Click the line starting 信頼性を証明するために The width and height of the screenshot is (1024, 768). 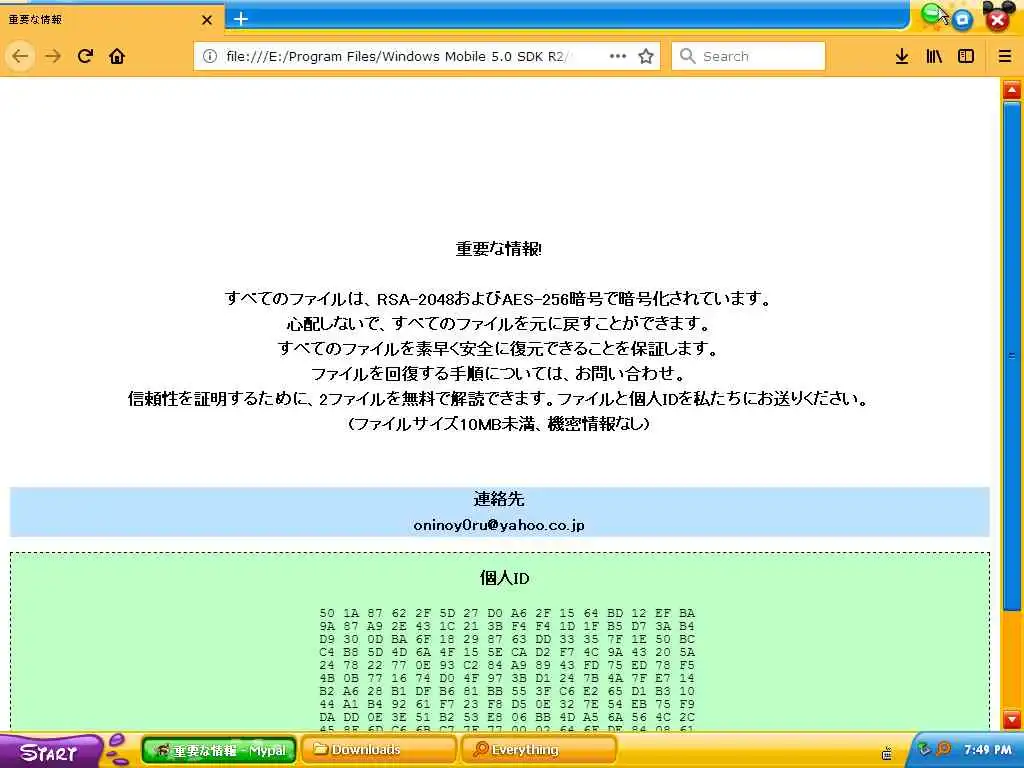coord(499,398)
